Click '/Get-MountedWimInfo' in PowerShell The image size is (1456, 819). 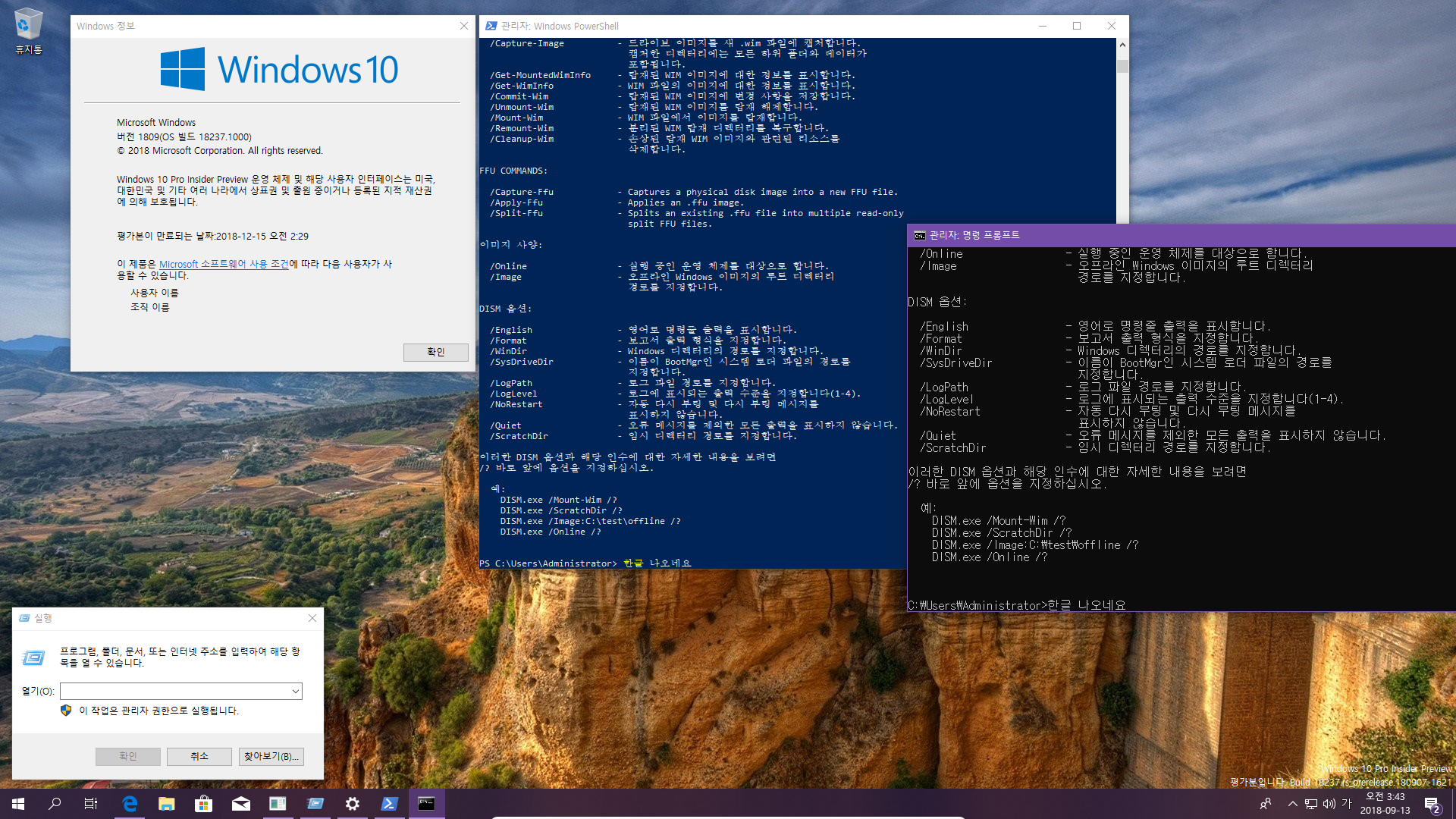(x=540, y=75)
